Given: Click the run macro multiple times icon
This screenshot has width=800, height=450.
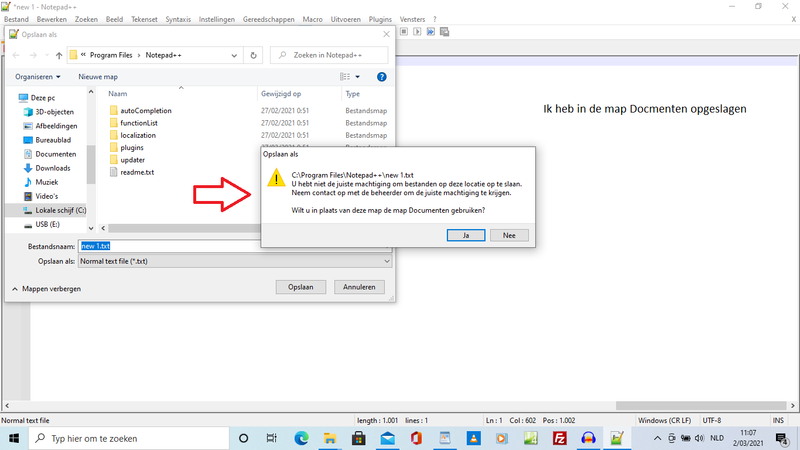Looking at the screenshot, I should click(x=431, y=32).
